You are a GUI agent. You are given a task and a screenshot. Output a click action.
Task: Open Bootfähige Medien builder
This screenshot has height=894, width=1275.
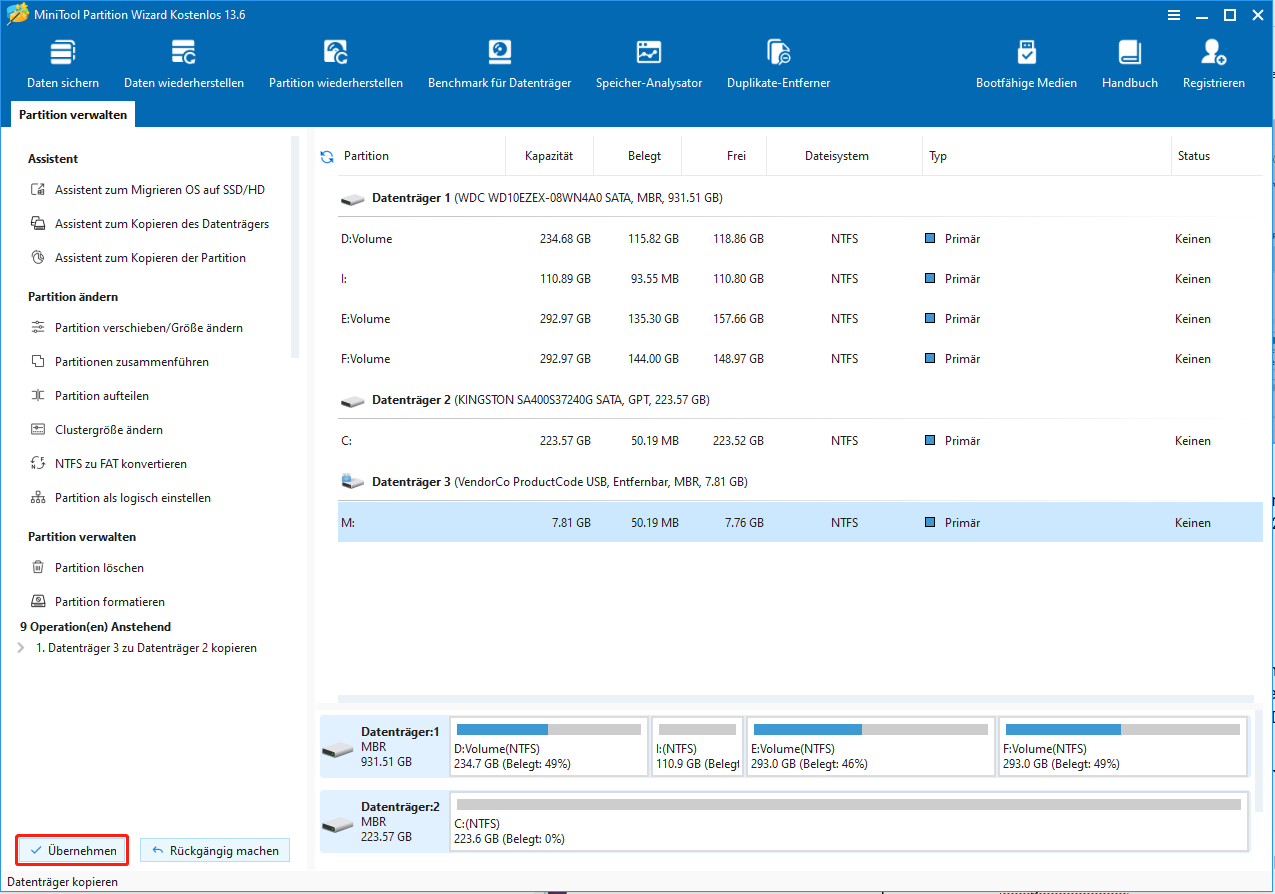1026,65
